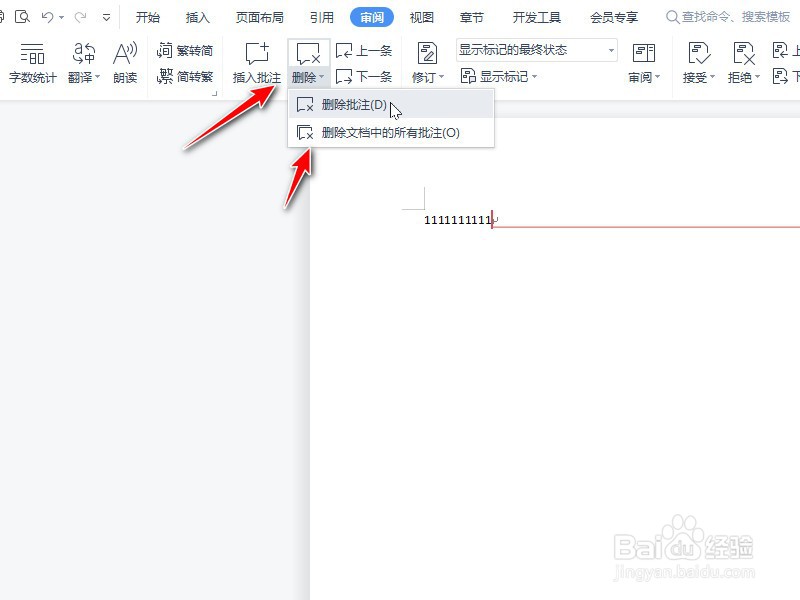Activate 朗读 read-aloud feature
800x600 pixels.
(124, 62)
